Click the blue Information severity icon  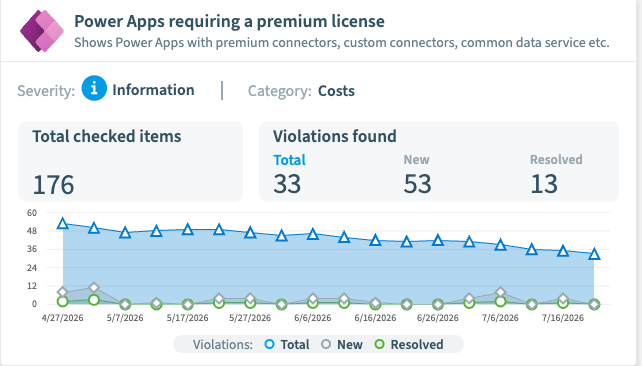click(94, 88)
